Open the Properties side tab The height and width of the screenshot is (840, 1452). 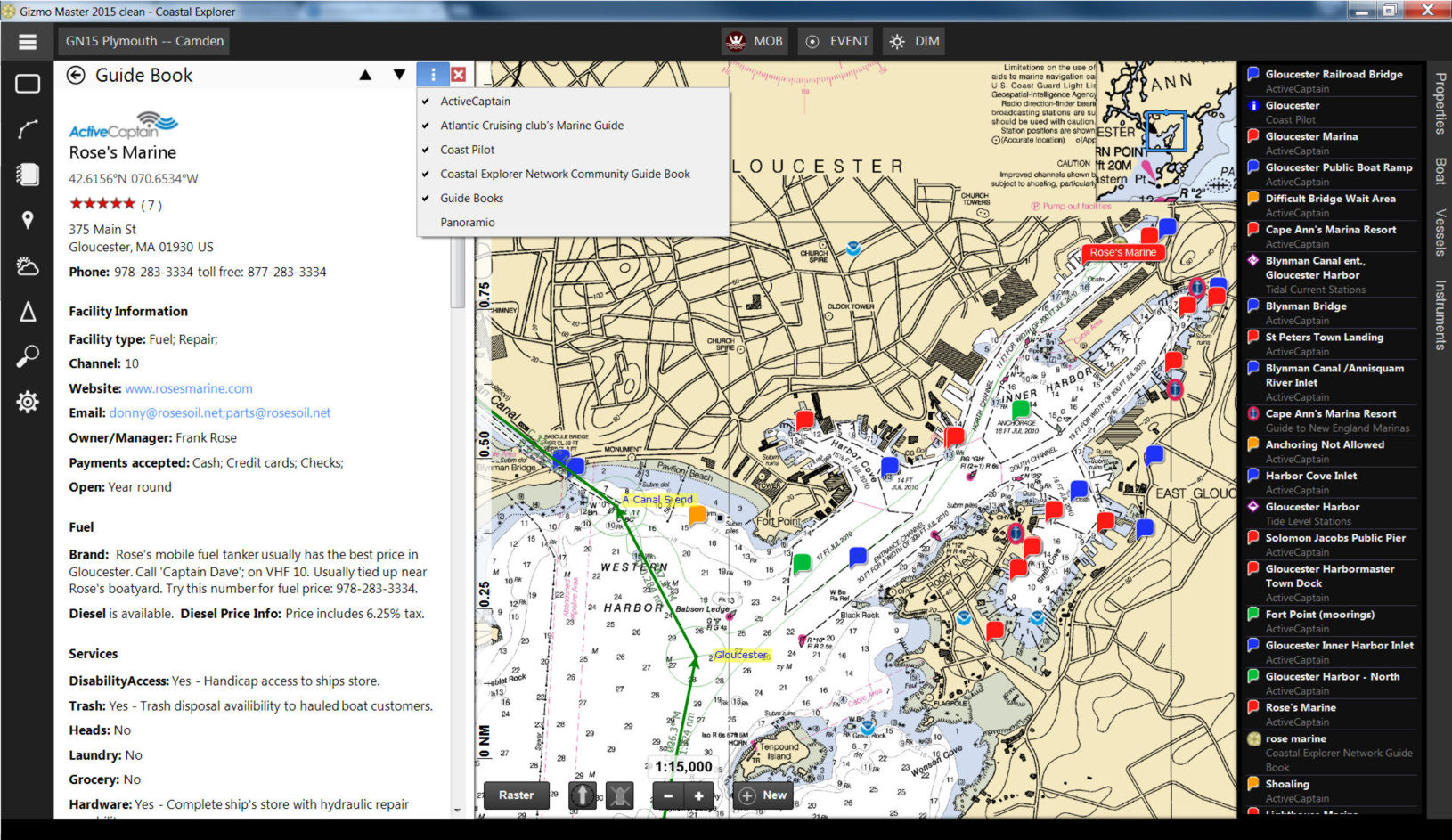tap(1440, 103)
